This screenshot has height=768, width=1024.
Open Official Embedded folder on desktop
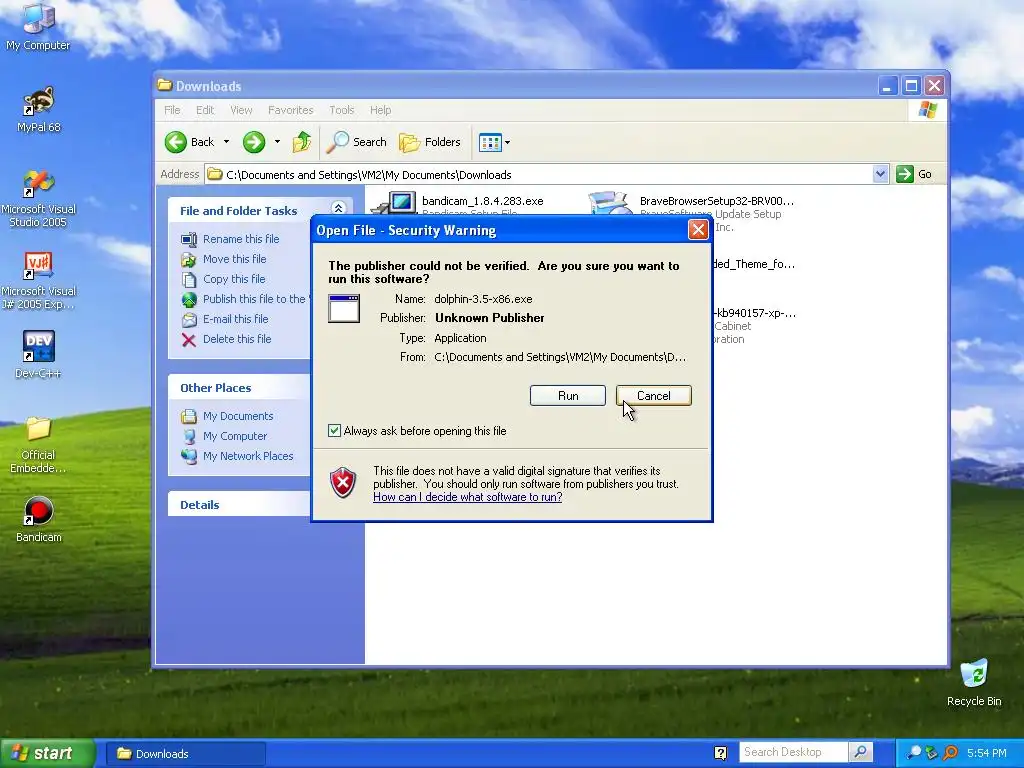coord(38,445)
